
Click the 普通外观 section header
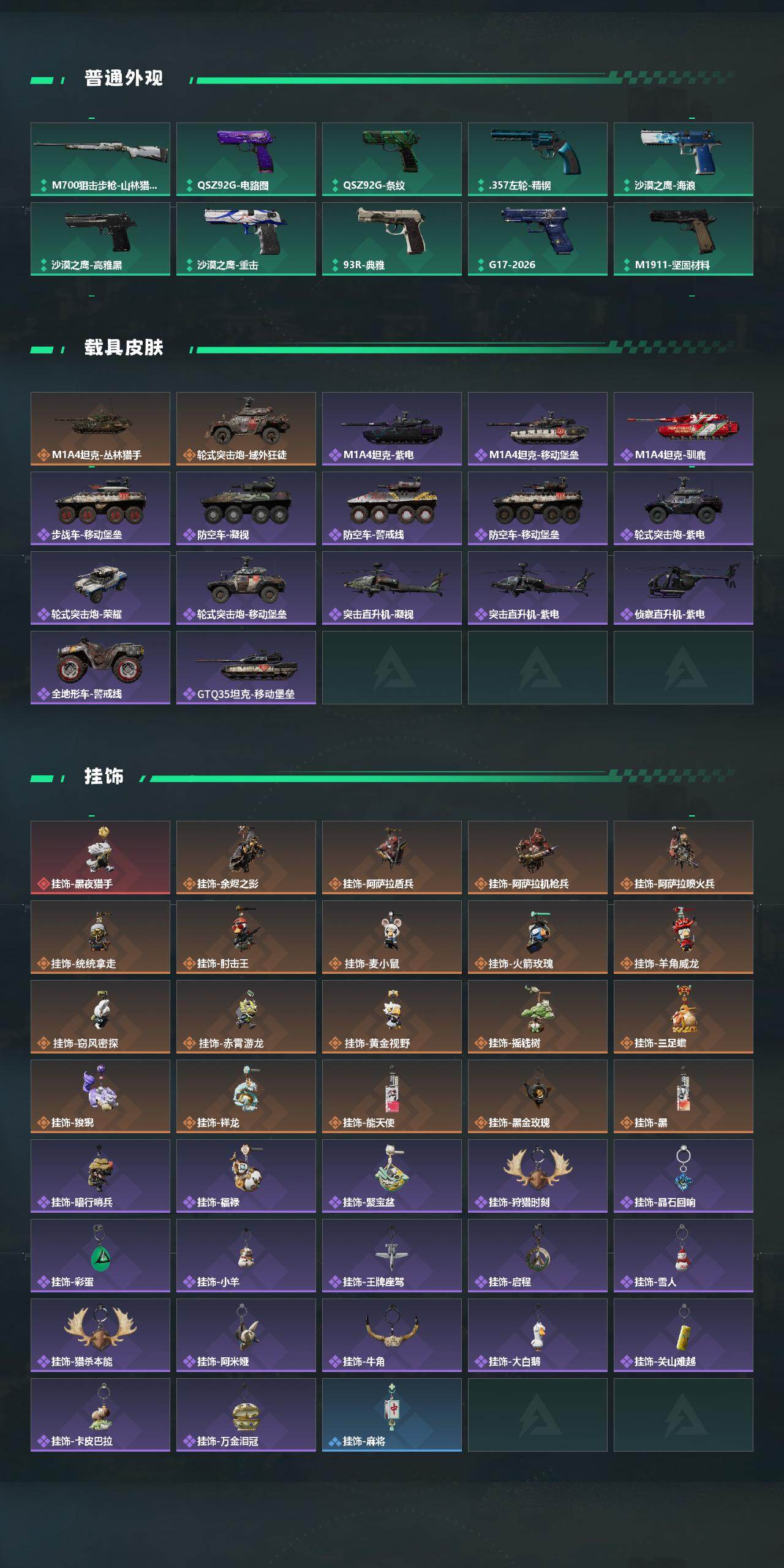click(x=124, y=78)
